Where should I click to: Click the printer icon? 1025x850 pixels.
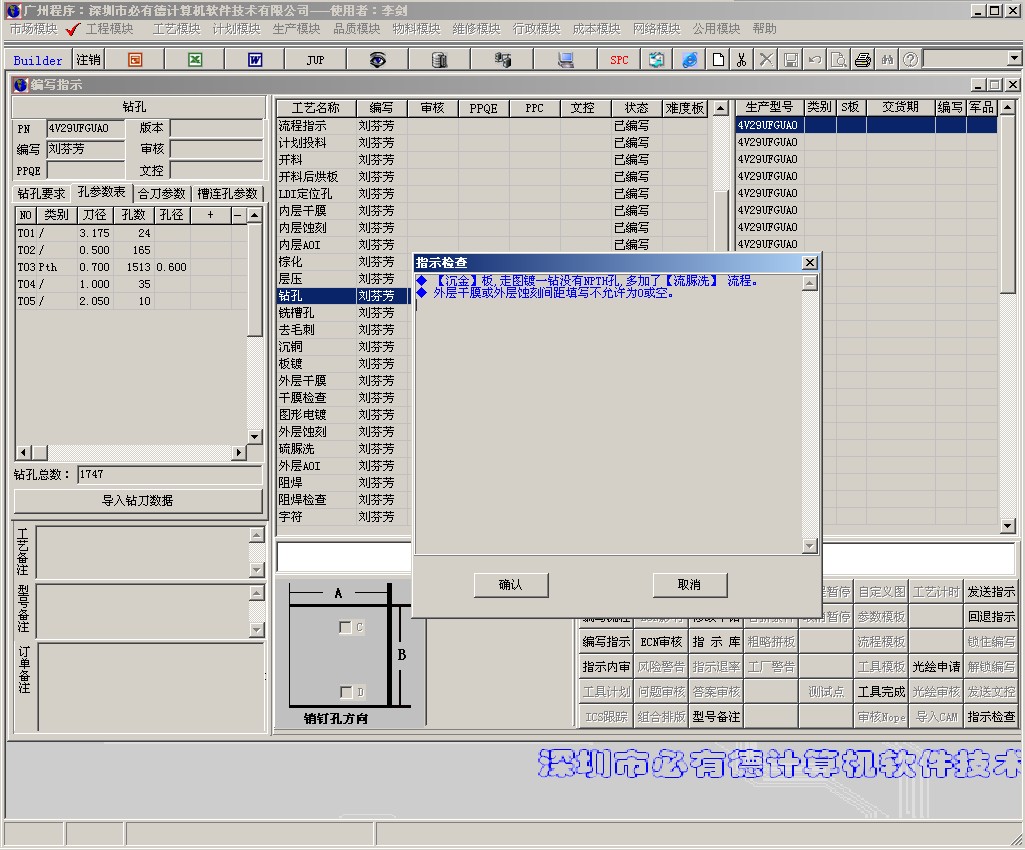[x=863, y=60]
